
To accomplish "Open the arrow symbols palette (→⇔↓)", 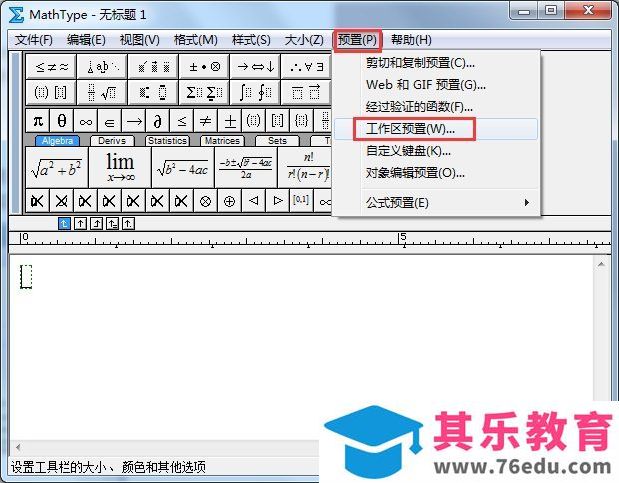I will tap(255, 67).
